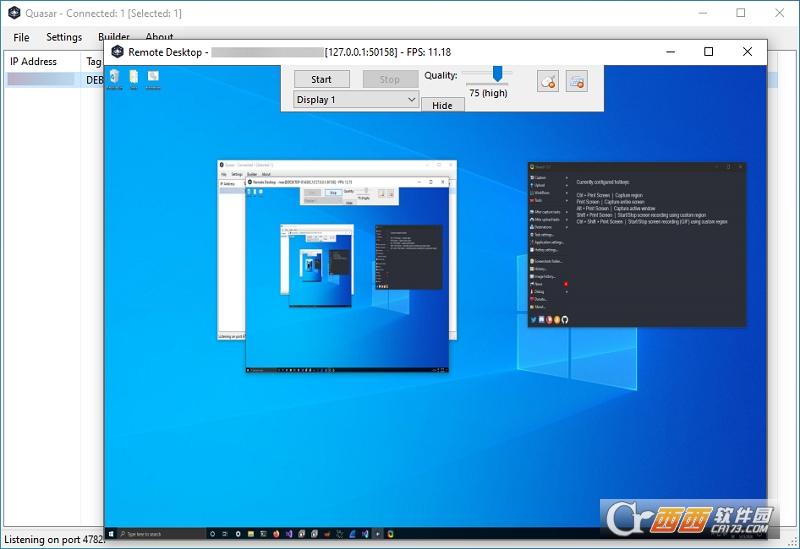Viewport: 800px width, 549px height.
Task: Open the Windows Start button on remote taskbar
Action: click(111, 534)
